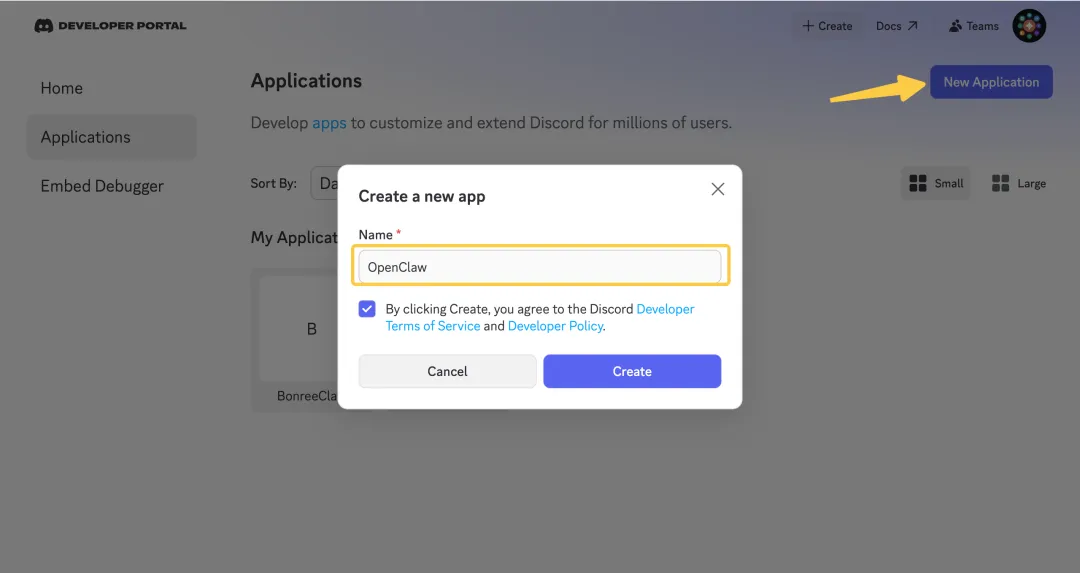Open Docs external link

[x=896, y=26]
